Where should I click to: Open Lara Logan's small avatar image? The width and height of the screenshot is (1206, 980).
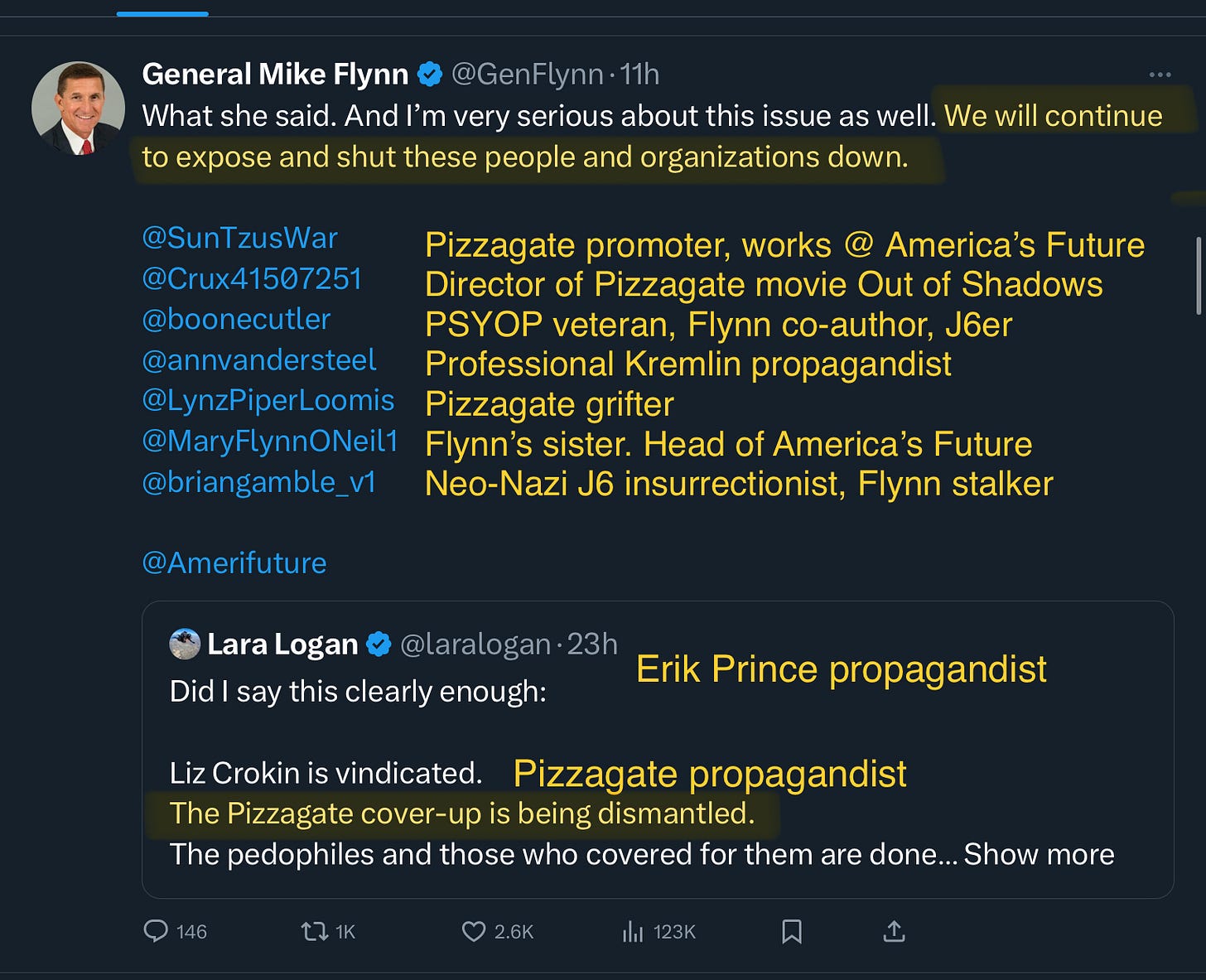[x=185, y=644]
